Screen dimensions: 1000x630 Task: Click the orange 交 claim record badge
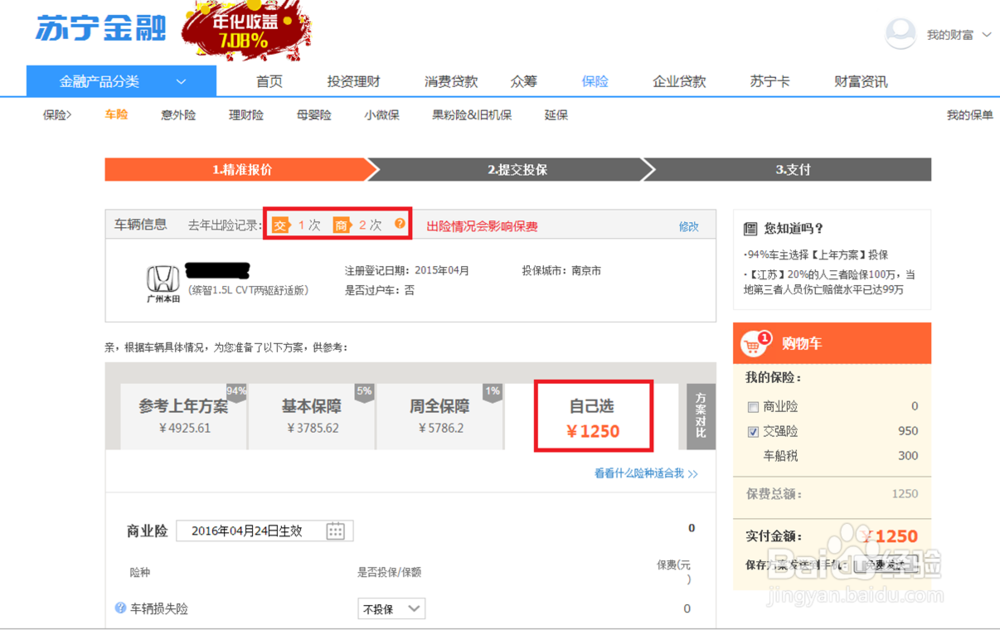pos(281,225)
